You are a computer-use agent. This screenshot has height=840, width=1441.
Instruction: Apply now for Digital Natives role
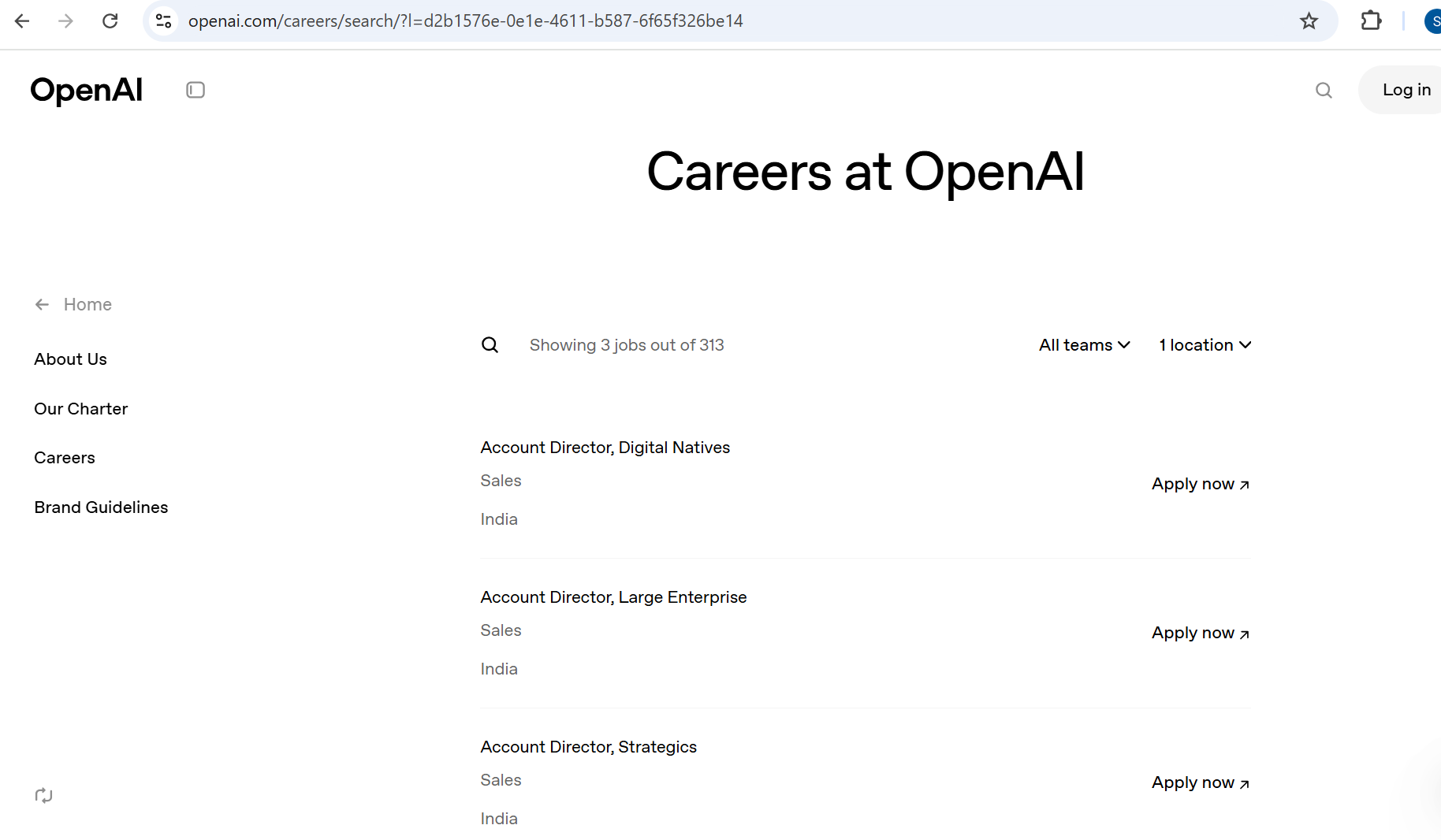(x=1200, y=485)
